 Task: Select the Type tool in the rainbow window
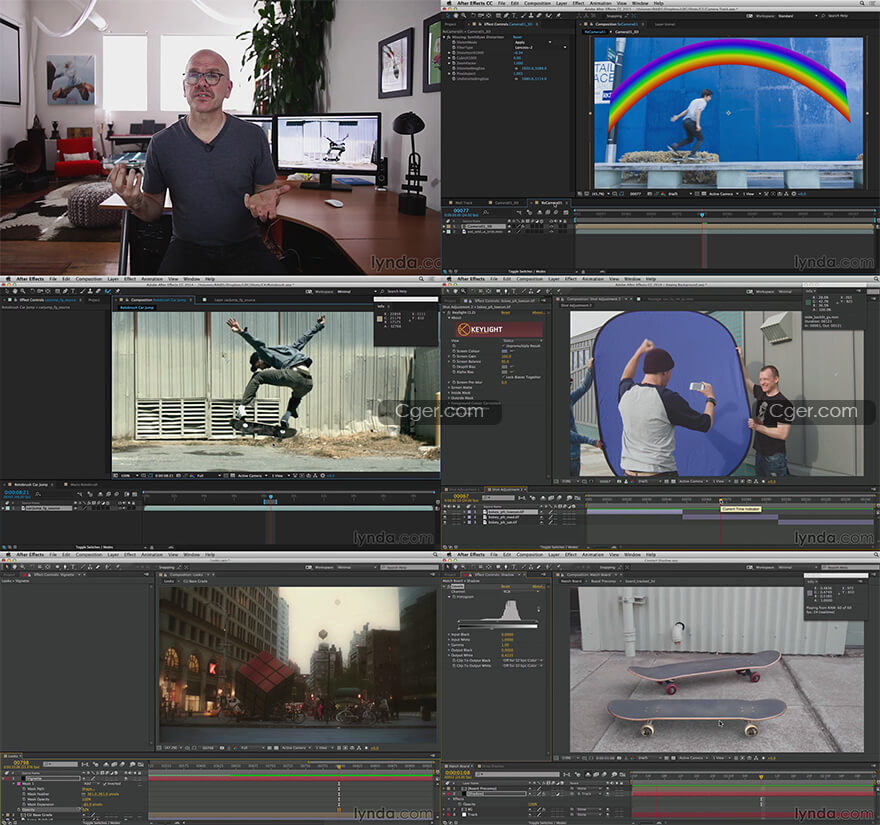pos(514,16)
